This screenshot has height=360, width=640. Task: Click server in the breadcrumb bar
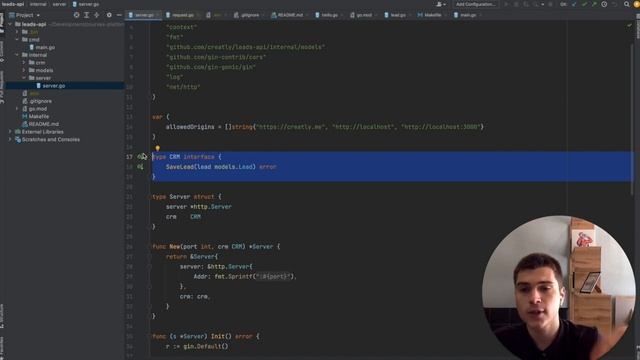(59, 4)
